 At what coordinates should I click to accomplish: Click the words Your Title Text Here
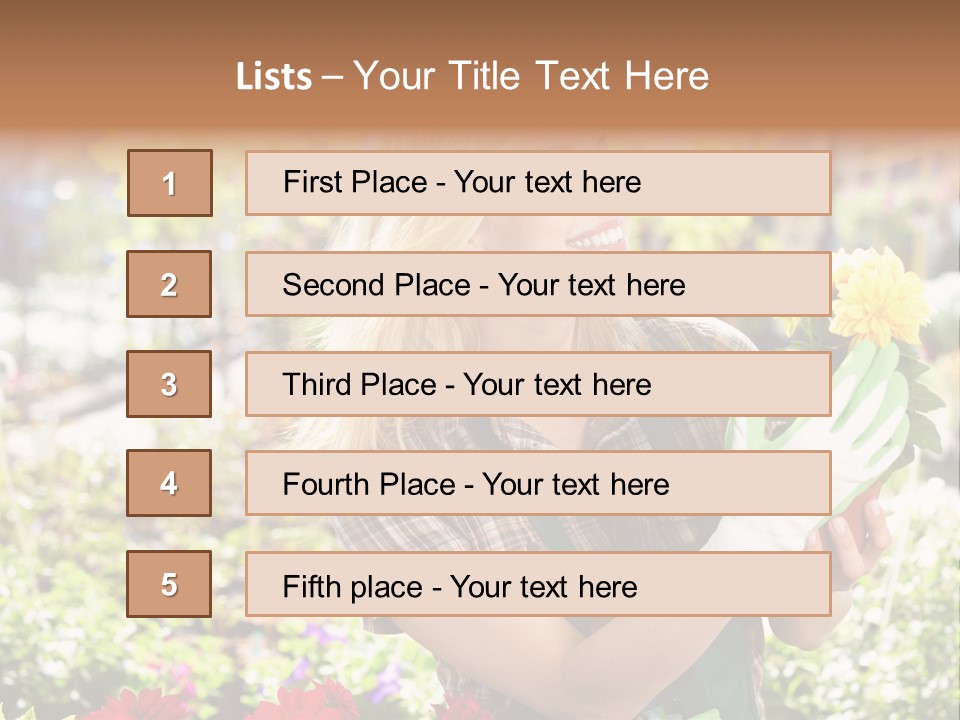(531, 76)
